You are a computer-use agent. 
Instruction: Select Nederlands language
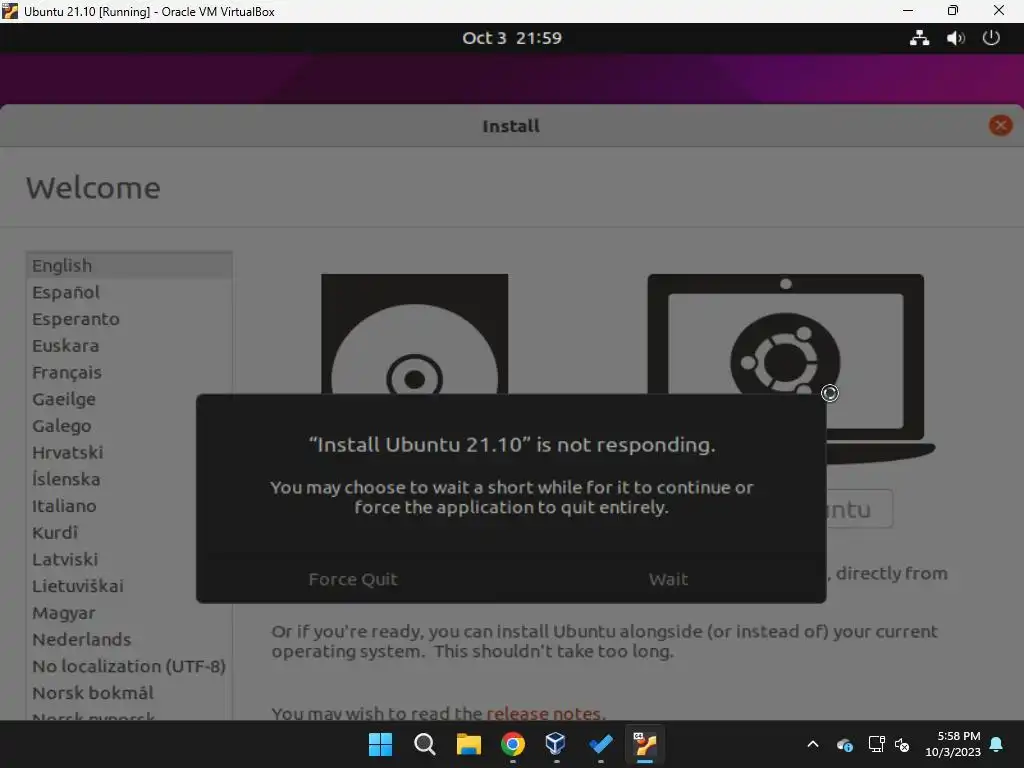129,640
